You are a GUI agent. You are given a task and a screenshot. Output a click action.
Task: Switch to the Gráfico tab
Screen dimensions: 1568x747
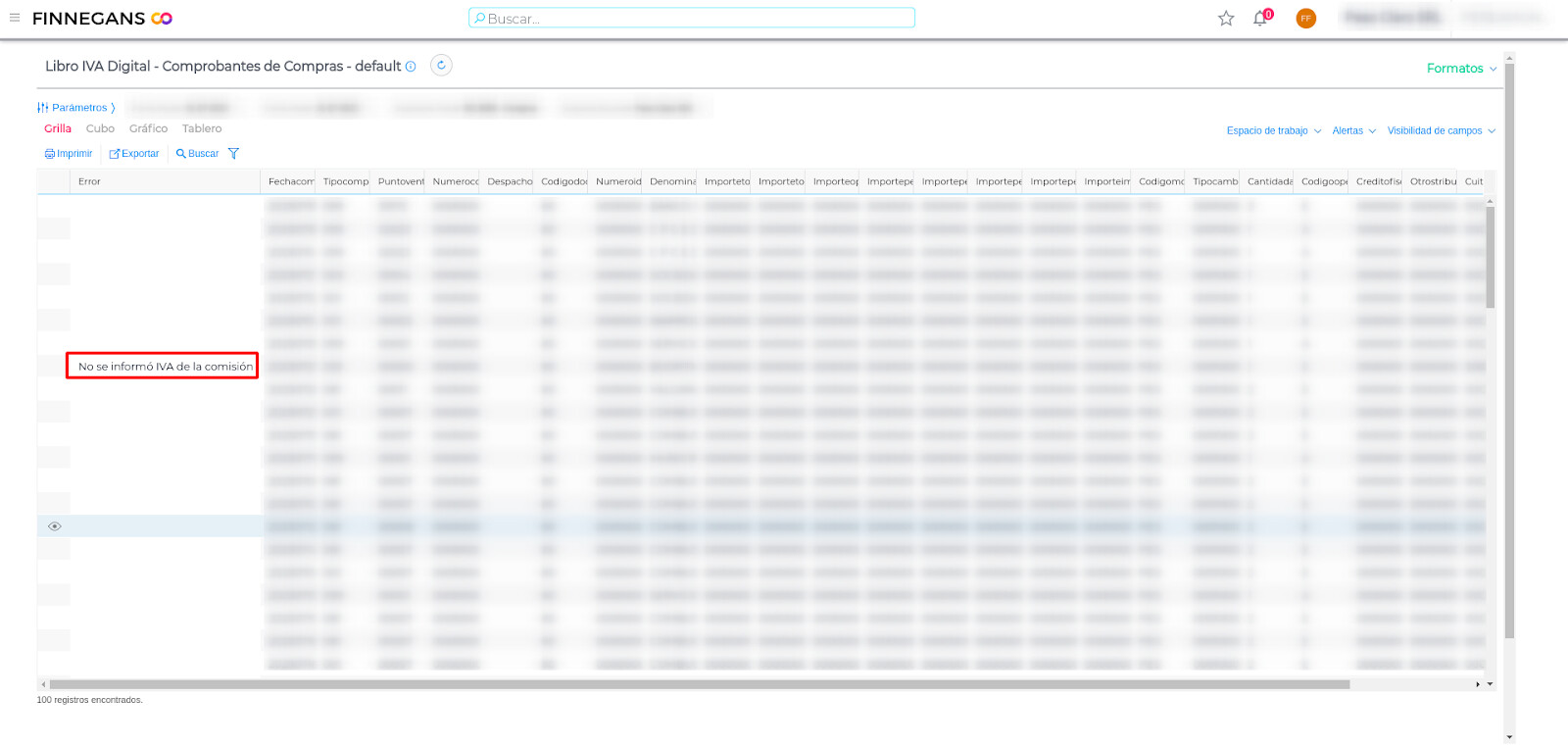(148, 128)
